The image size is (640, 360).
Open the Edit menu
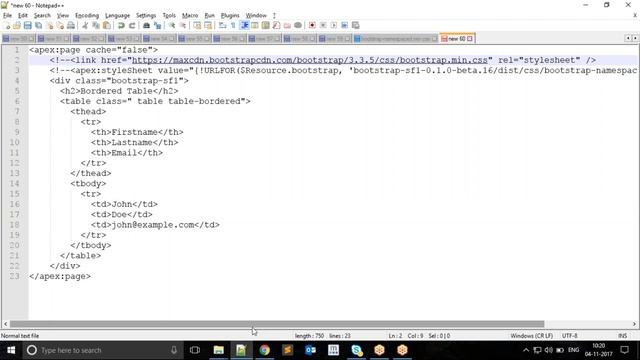(23, 16)
